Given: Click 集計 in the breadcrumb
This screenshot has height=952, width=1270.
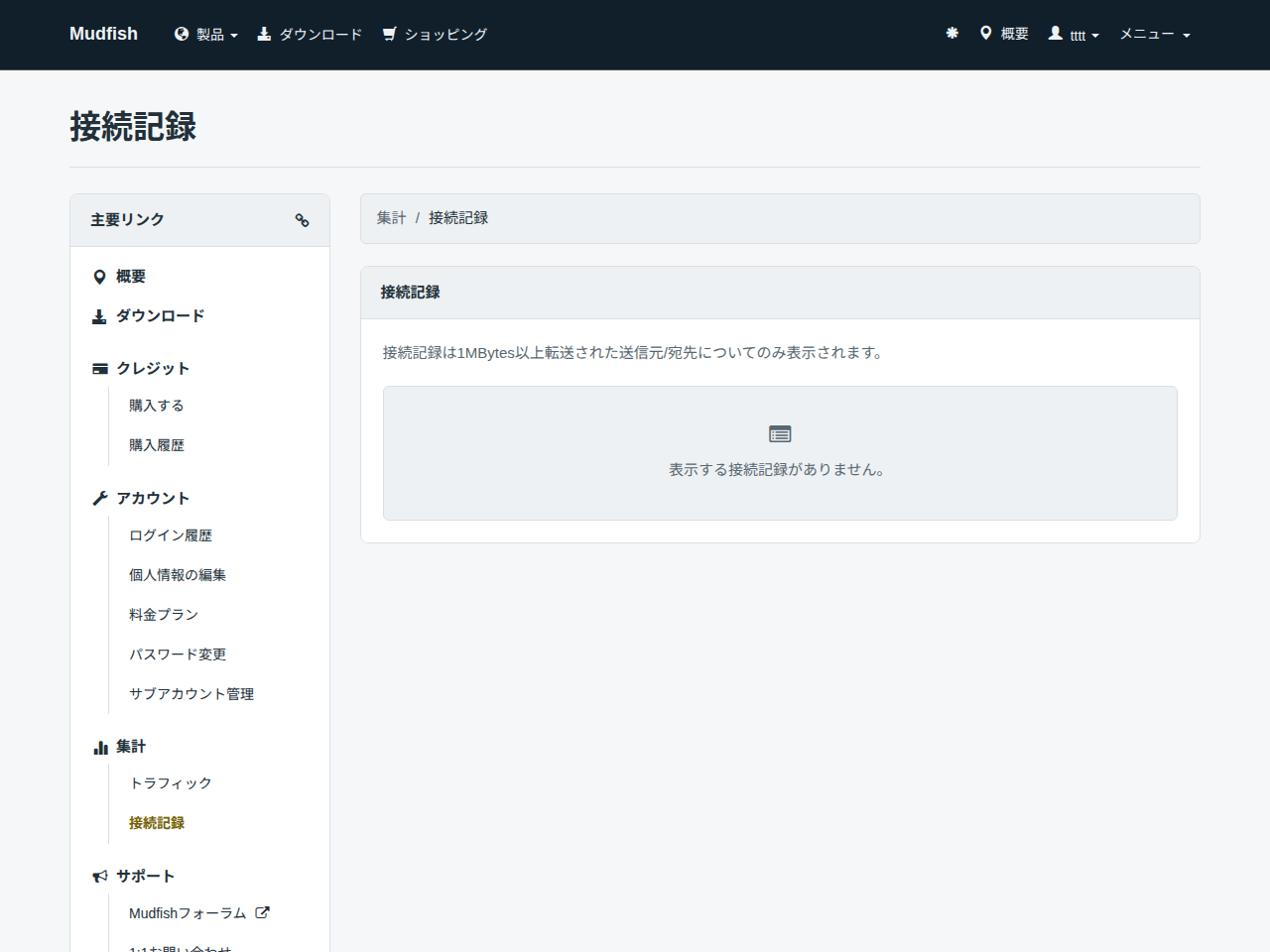Looking at the screenshot, I should click(392, 218).
